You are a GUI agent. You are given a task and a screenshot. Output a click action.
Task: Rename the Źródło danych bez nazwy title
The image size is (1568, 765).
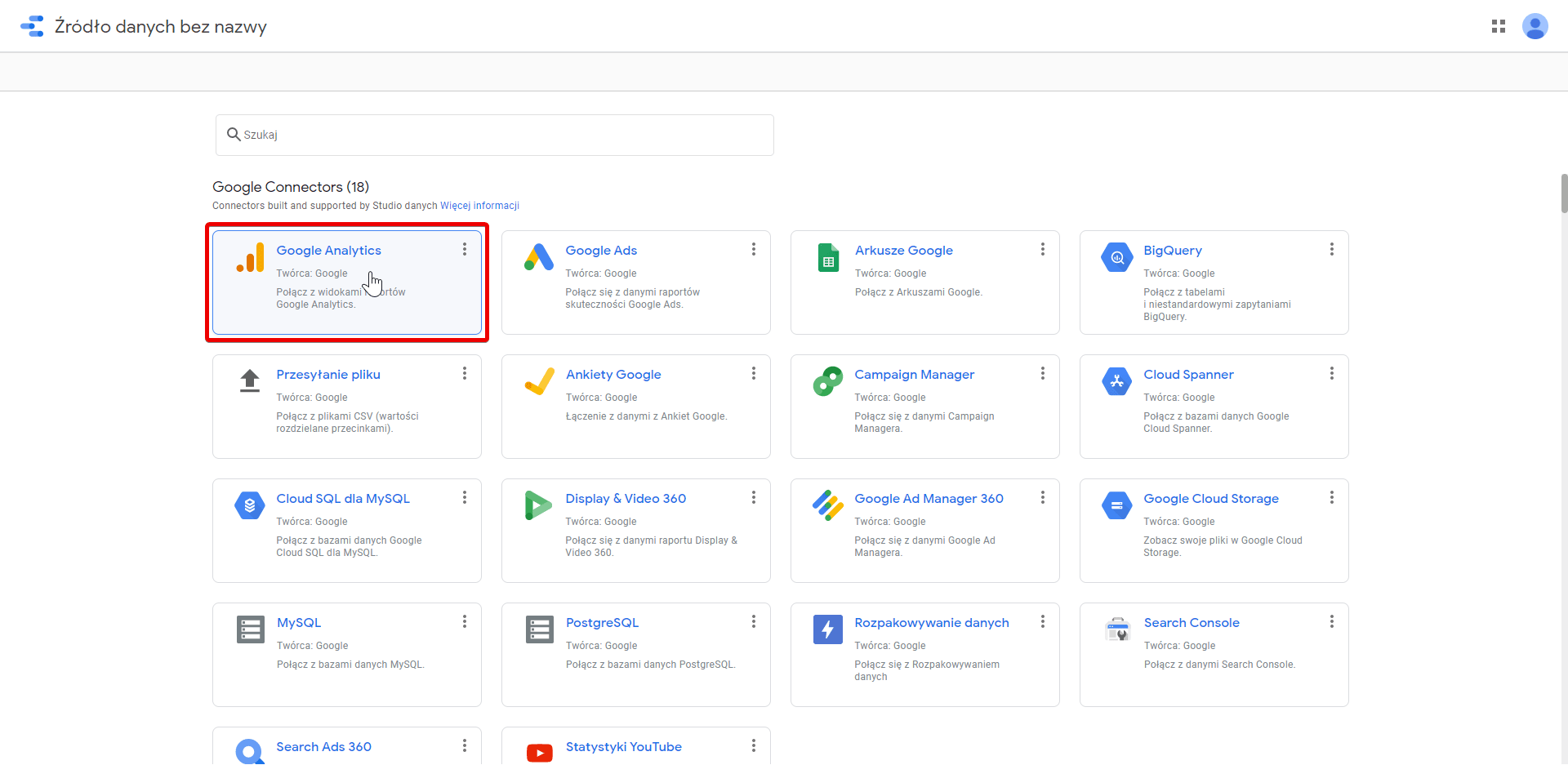[161, 26]
